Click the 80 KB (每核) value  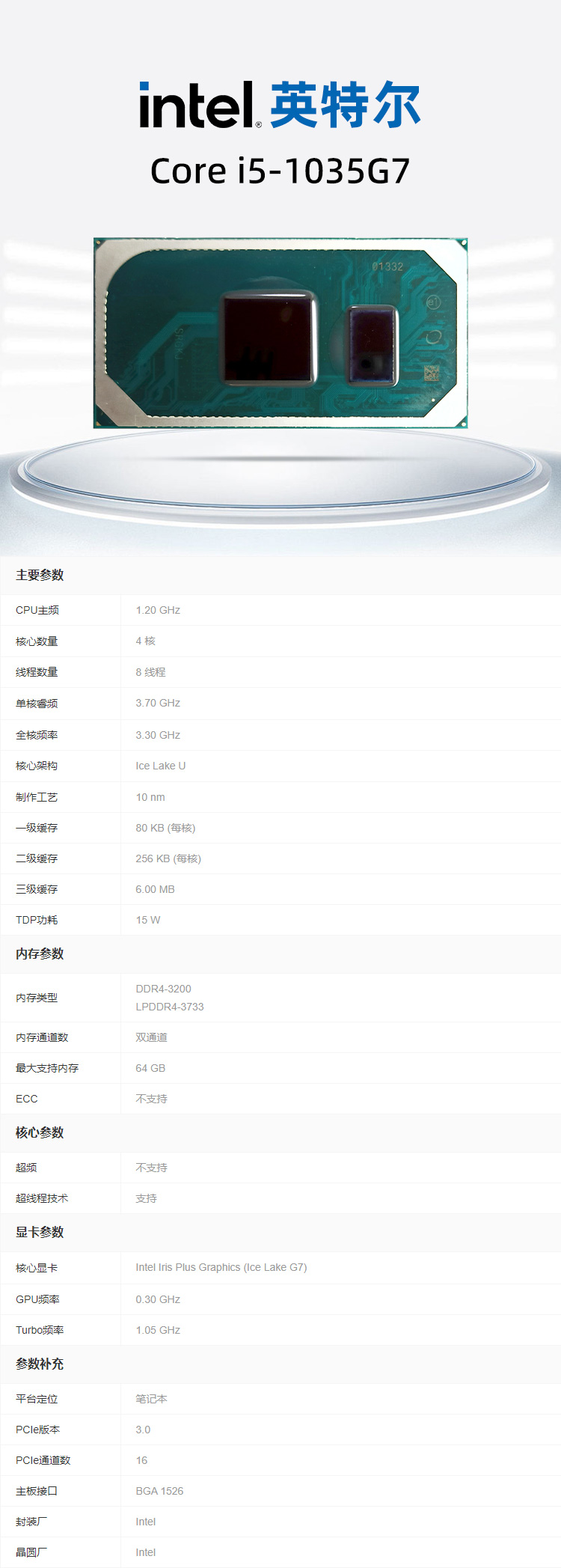[165, 828]
